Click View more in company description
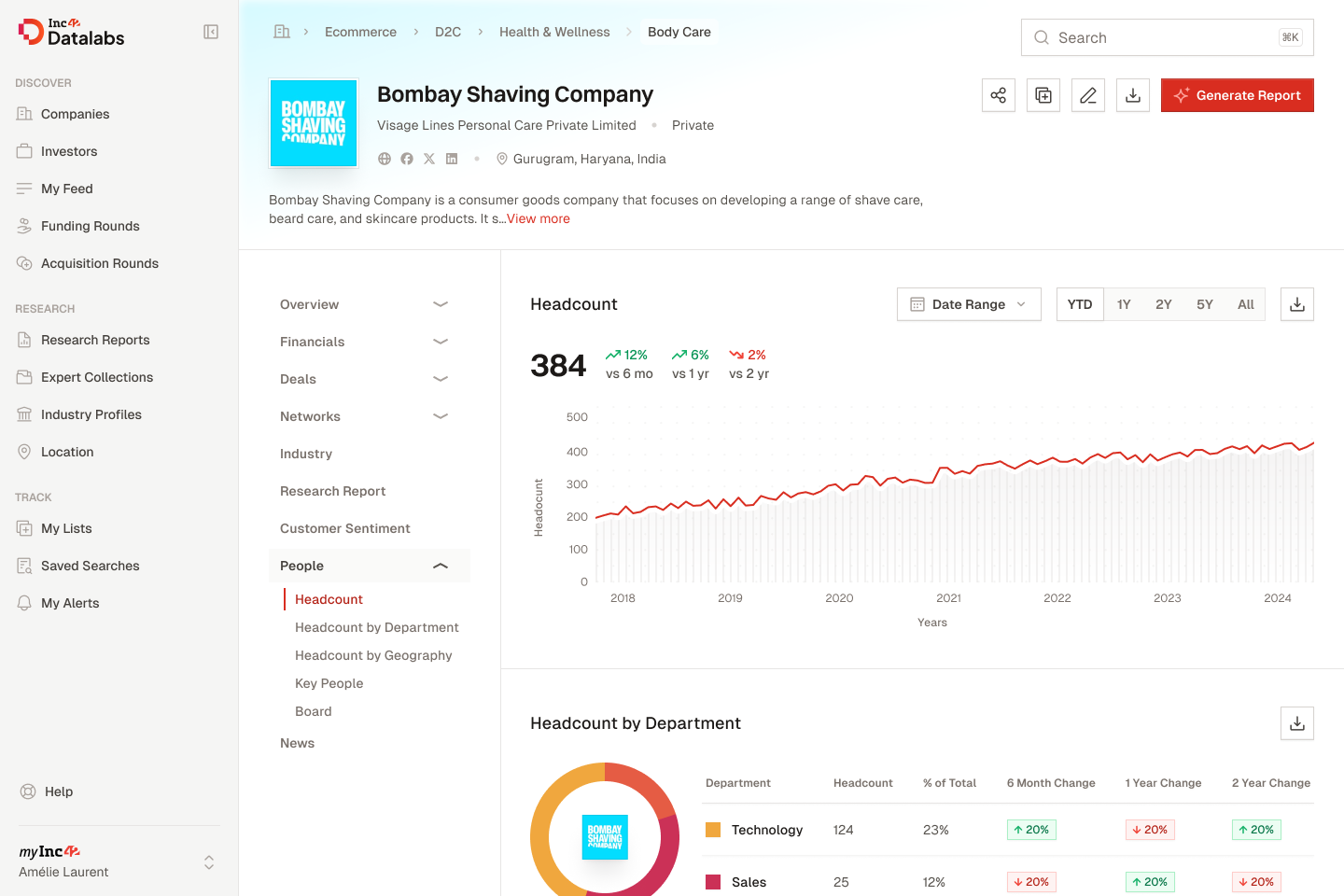The image size is (1344, 896). pyautogui.click(x=539, y=218)
